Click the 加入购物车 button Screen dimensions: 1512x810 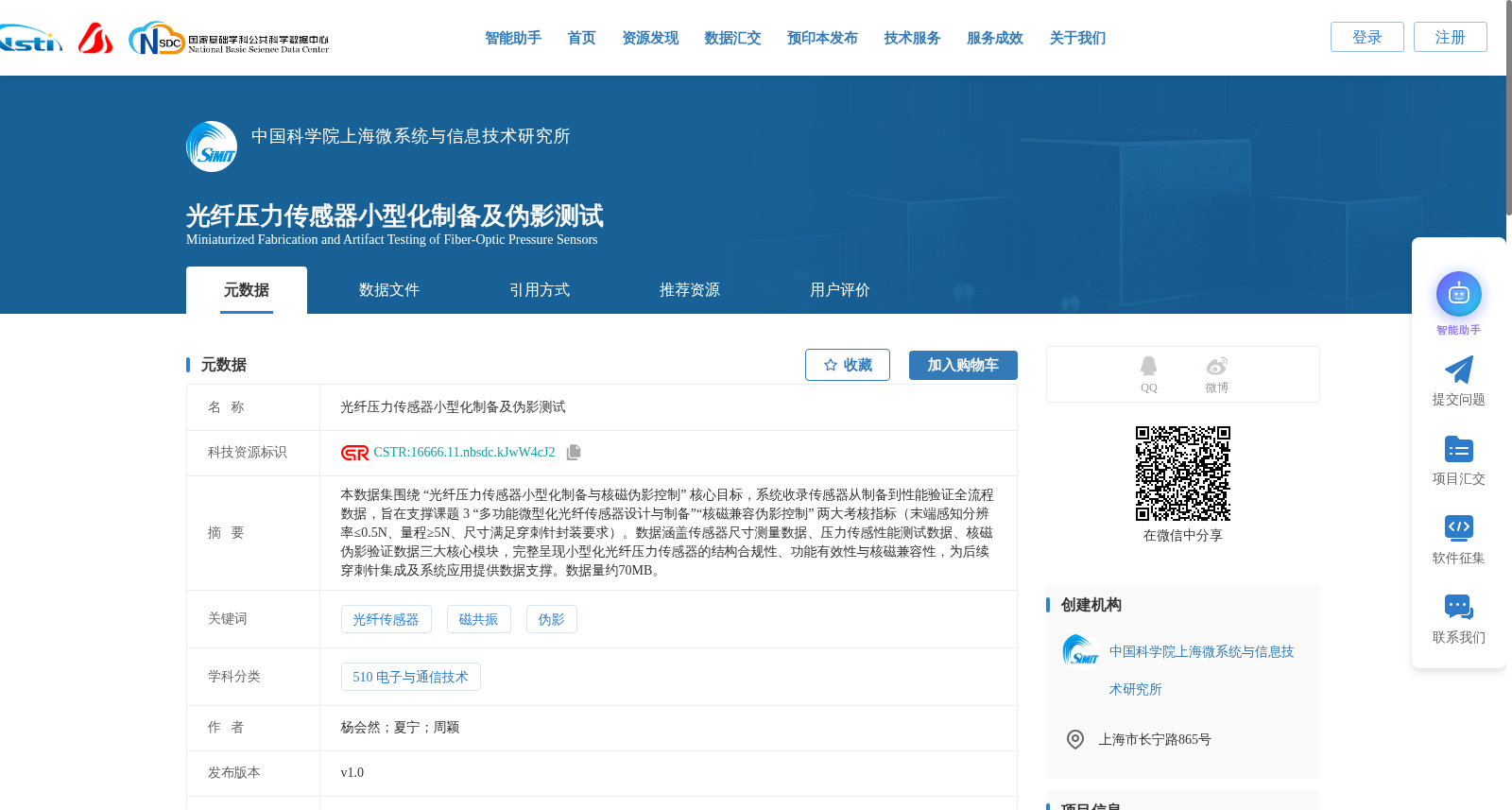point(963,365)
